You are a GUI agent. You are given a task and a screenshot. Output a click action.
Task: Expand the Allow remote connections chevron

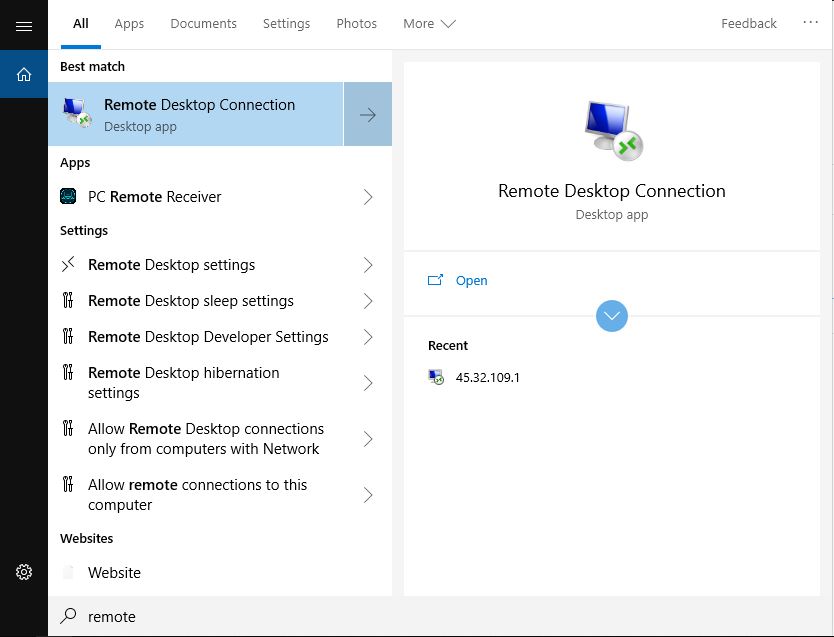(368, 495)
